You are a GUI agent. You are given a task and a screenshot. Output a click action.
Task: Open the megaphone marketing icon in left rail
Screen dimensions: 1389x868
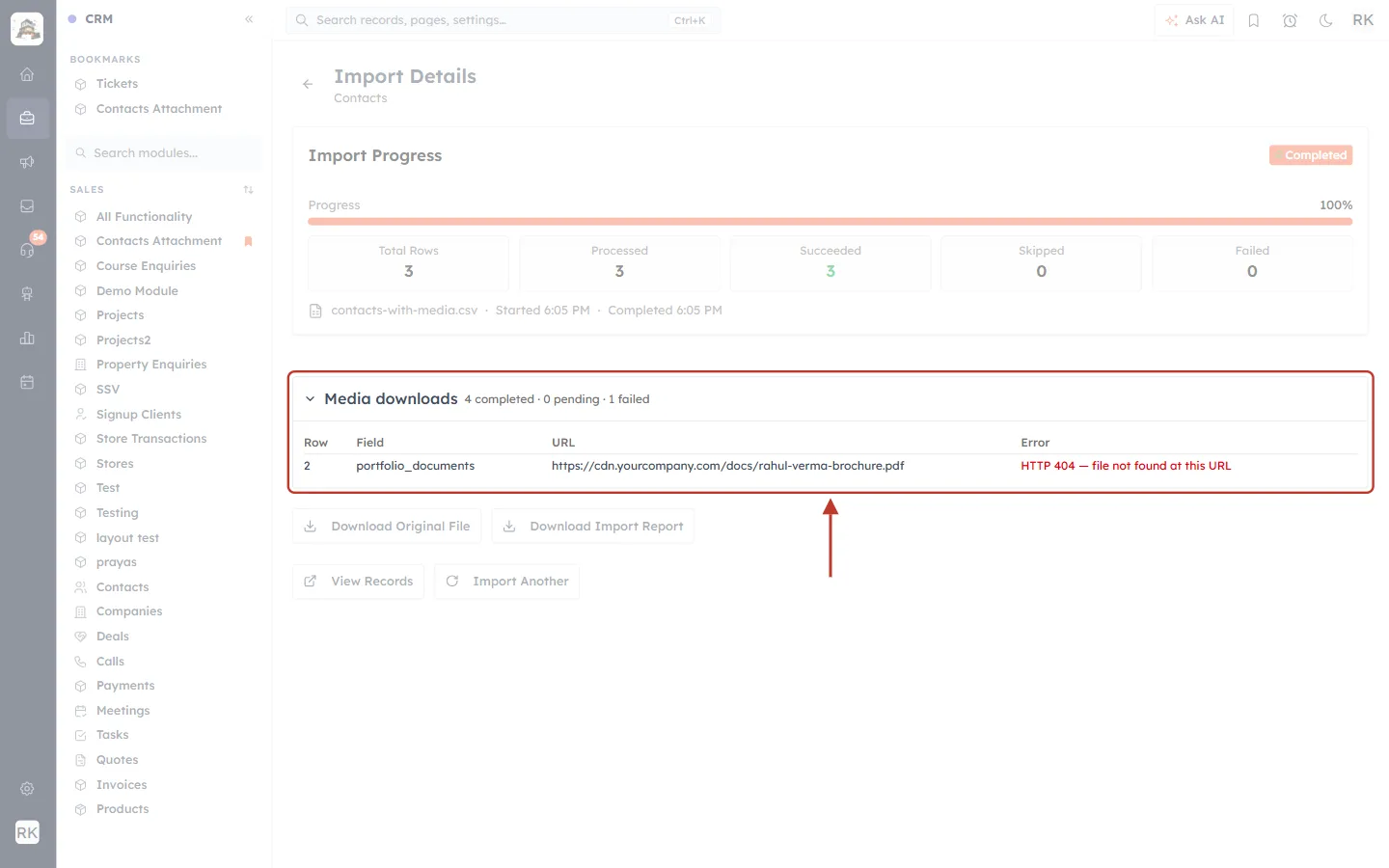(27, 162)
